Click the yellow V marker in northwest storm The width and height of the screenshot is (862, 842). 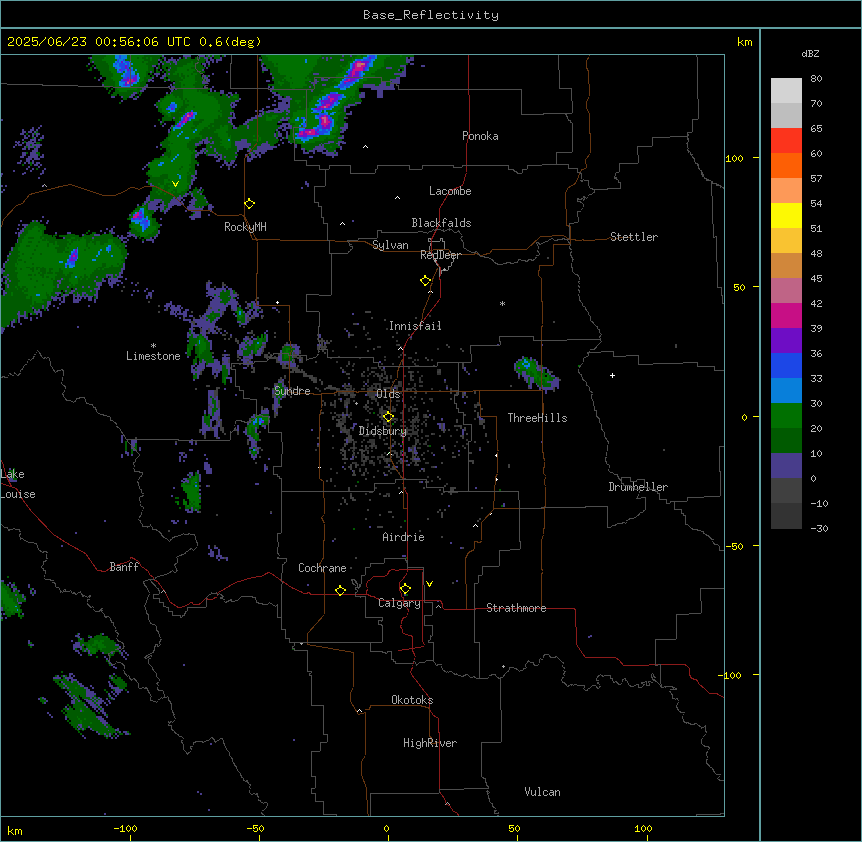pos(175,184)
